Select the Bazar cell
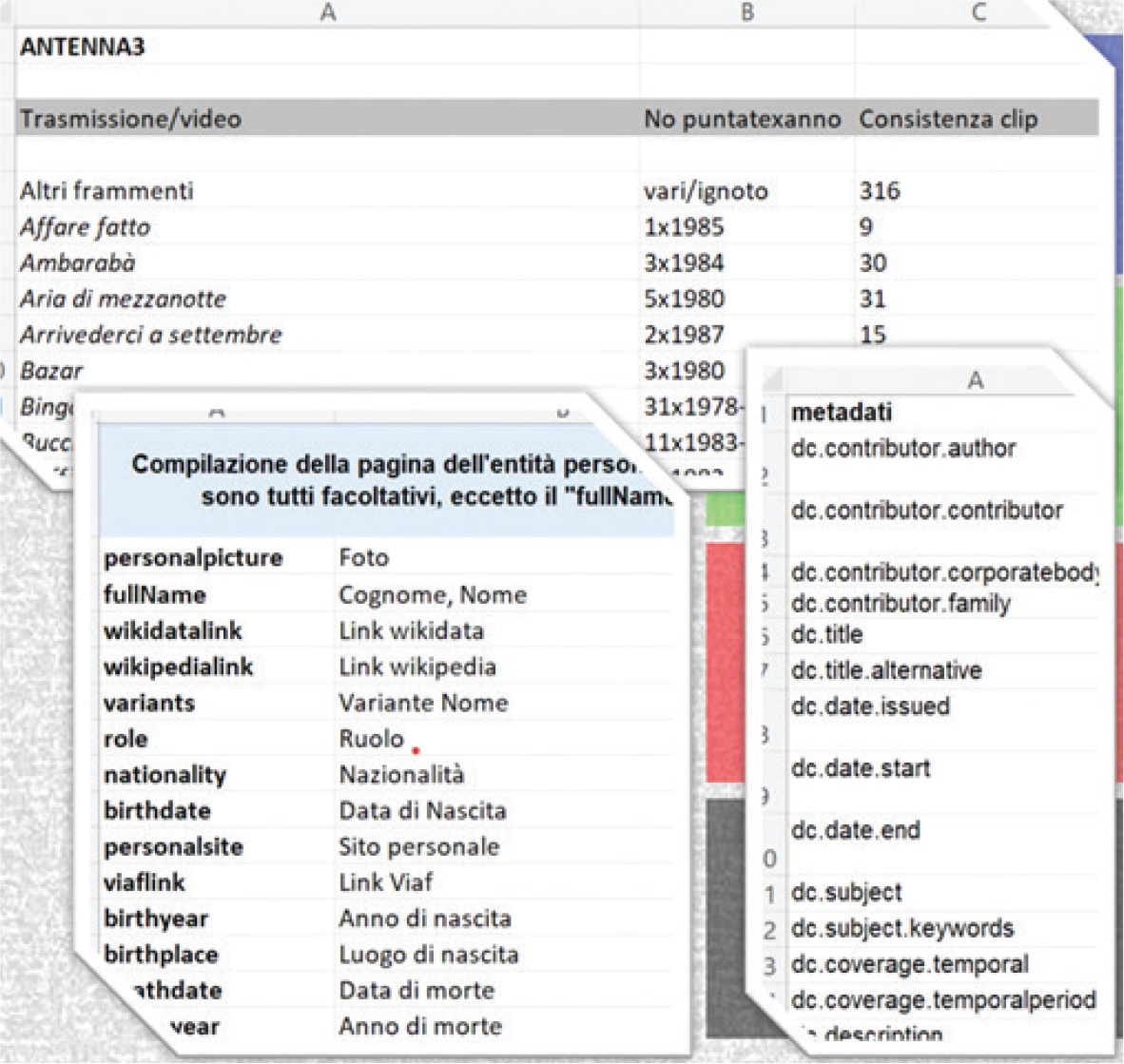 327,371
